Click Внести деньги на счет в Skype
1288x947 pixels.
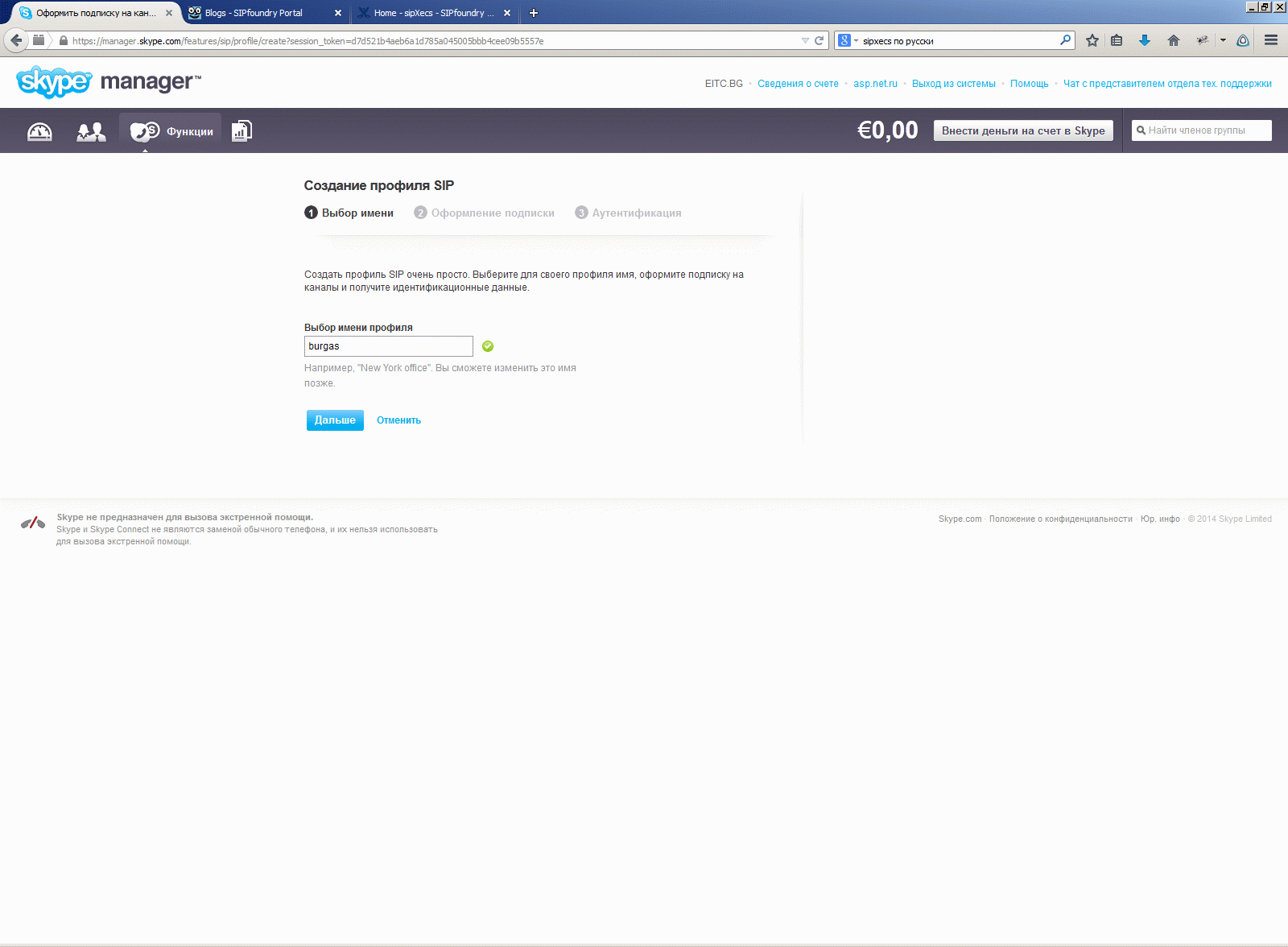(x=1023, y=130)
